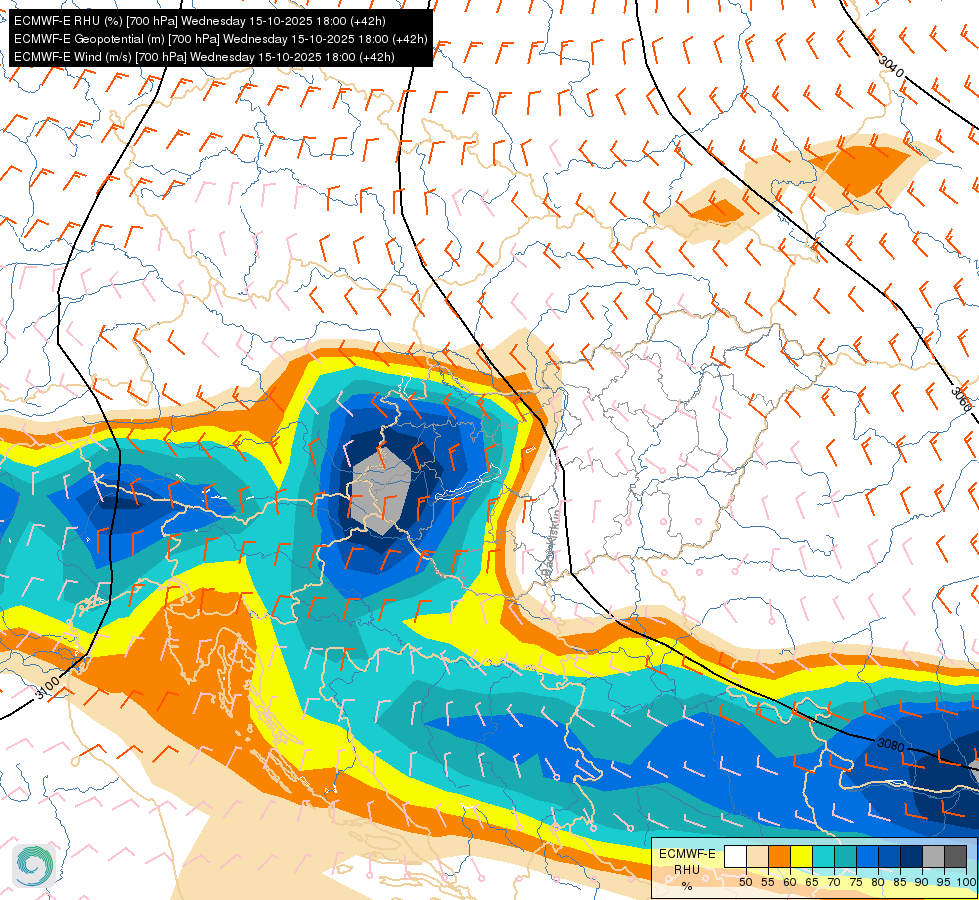Click the RHU 700 hPa title line
The height and width of the screenshot is (900, 979).
click(x=200, y=21)
